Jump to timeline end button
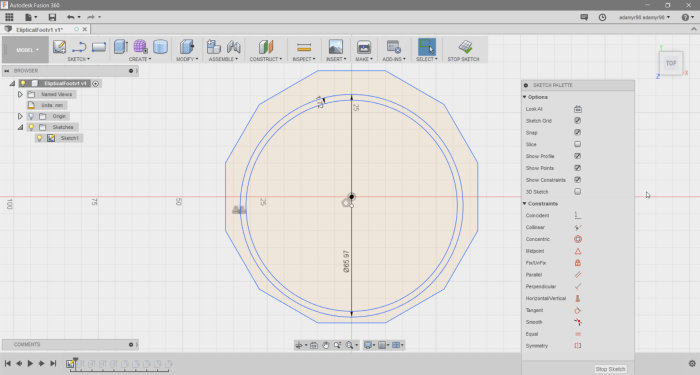The image size is (700, 375). click(x=53, y=363)
